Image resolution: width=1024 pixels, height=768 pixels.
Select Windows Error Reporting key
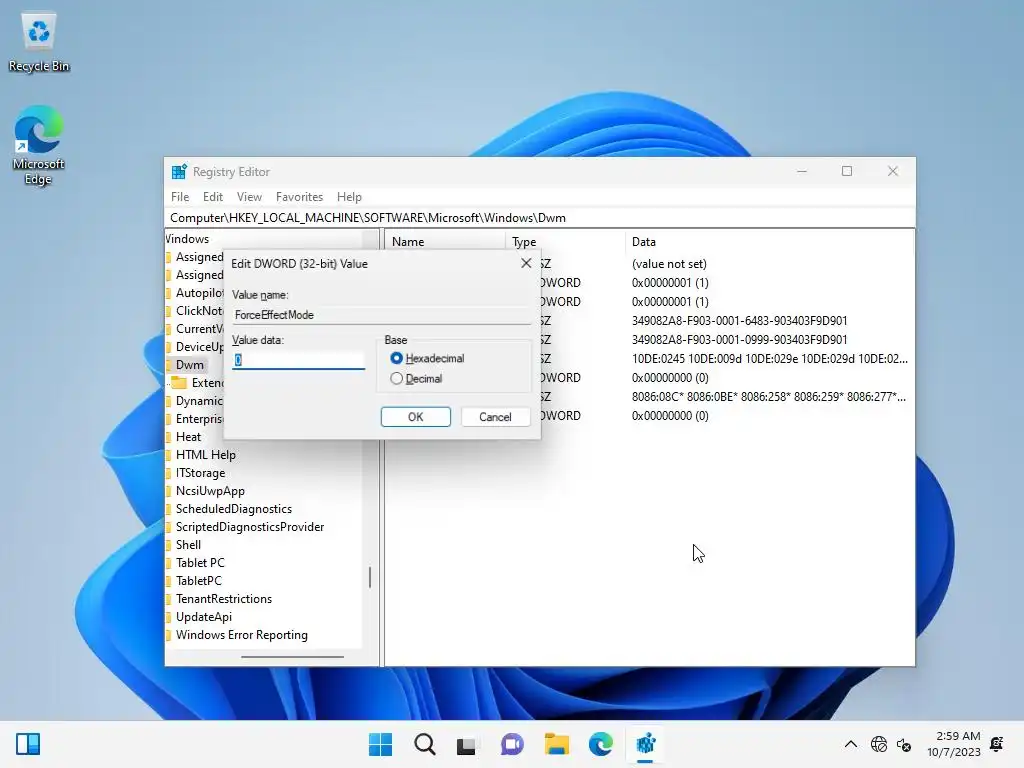[x=241, y=635]
